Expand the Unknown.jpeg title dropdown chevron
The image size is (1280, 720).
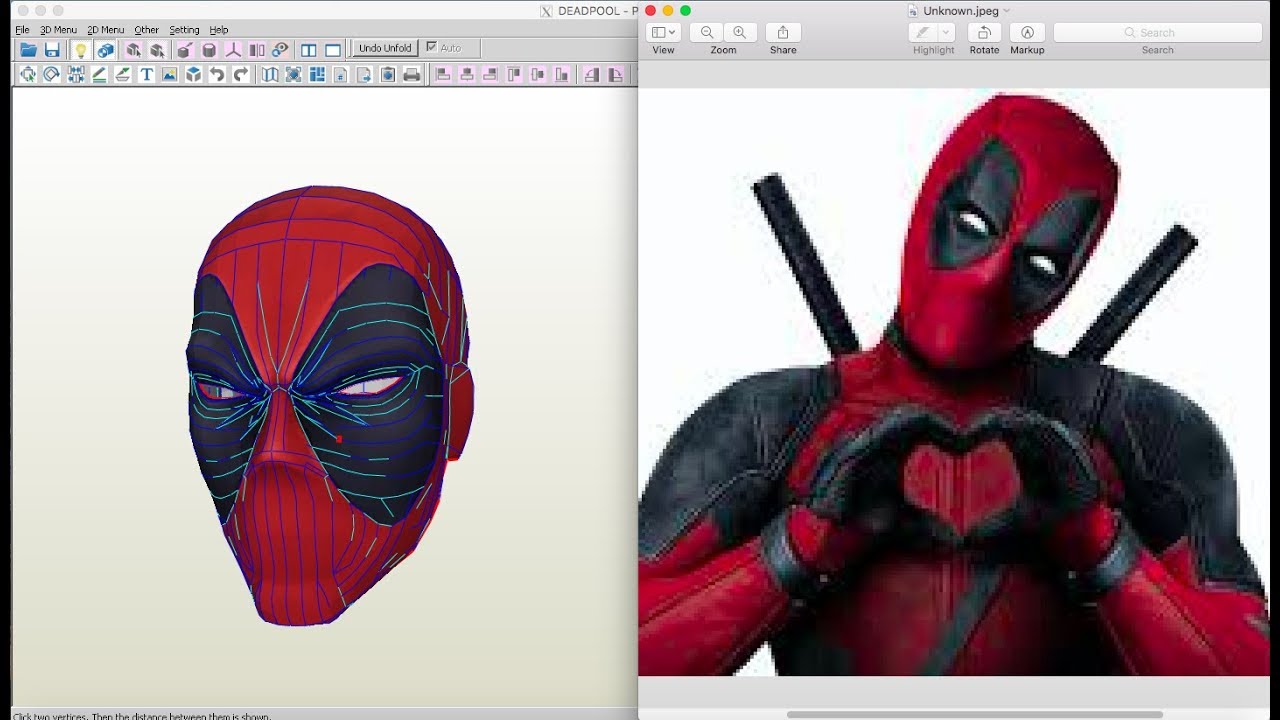point(1006,11)
